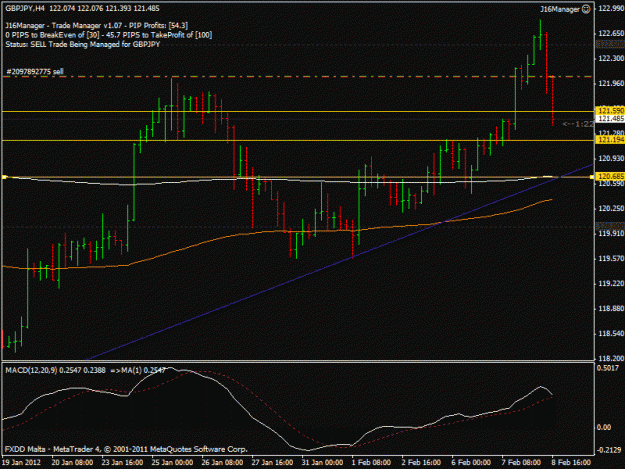Click the 118.200 price scale value
This screenshot has height=469, width=625.
tap(611, 359)
